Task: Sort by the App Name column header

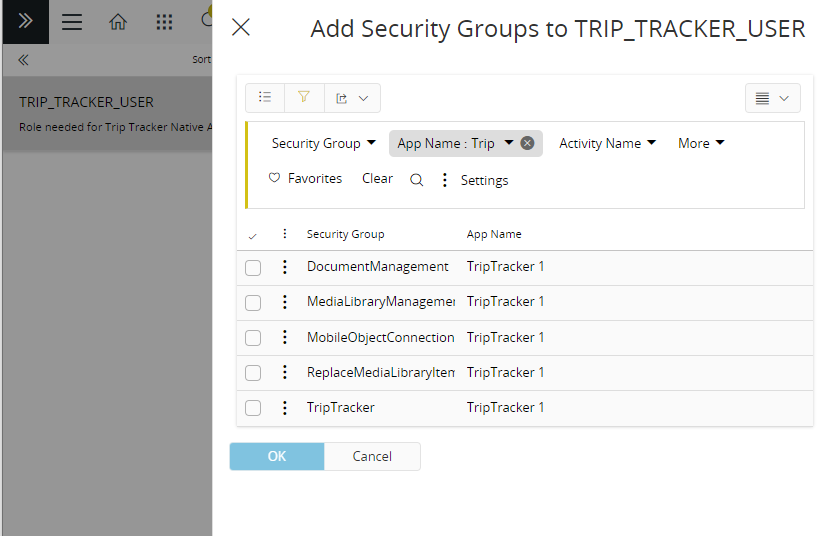Action: 494,234
